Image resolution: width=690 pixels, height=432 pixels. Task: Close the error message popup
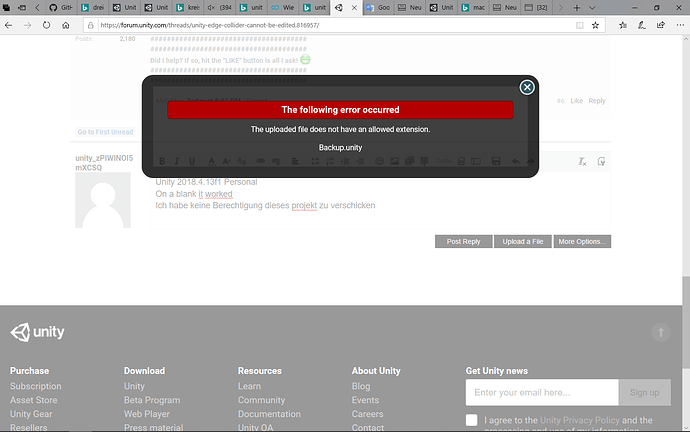tap(527, 87)
